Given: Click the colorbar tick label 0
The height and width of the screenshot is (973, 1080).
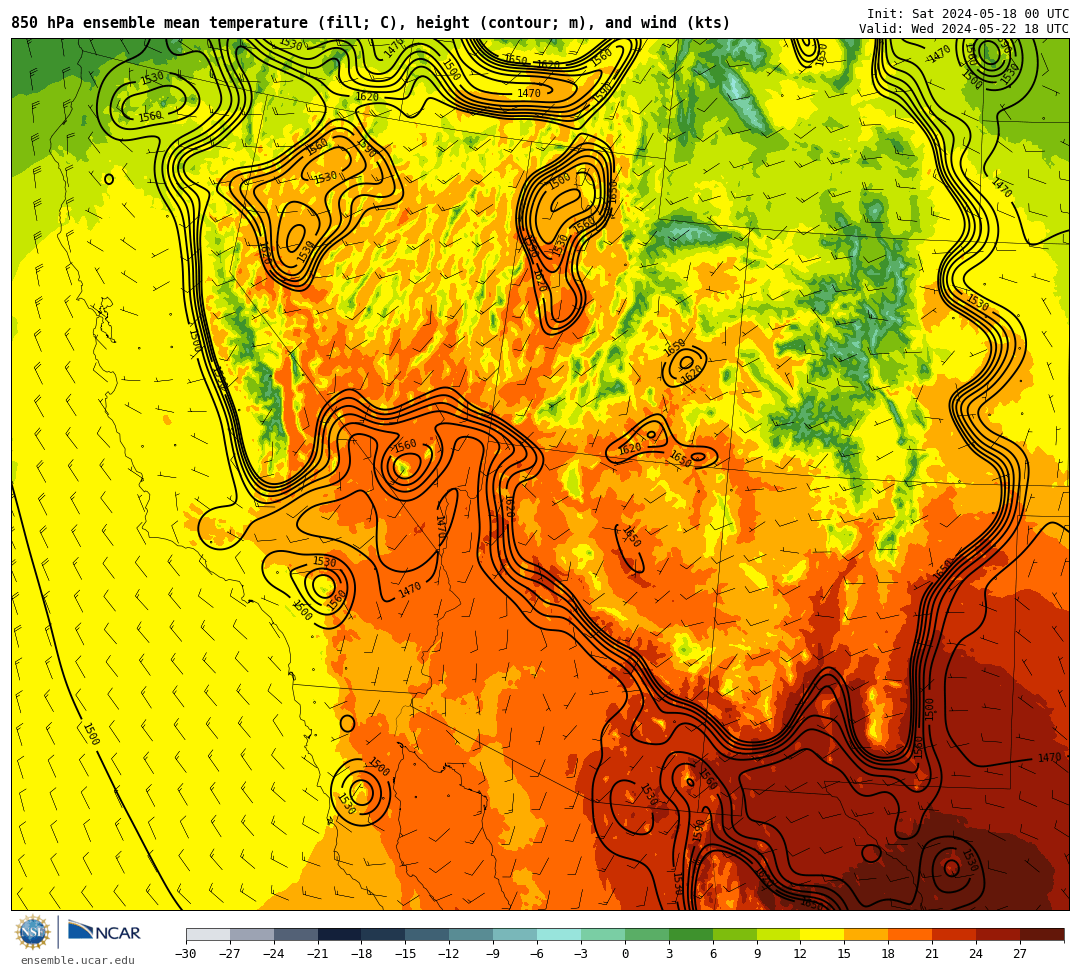Looking at the screenshot, I should pyautogui.click(x=625, y=954).
